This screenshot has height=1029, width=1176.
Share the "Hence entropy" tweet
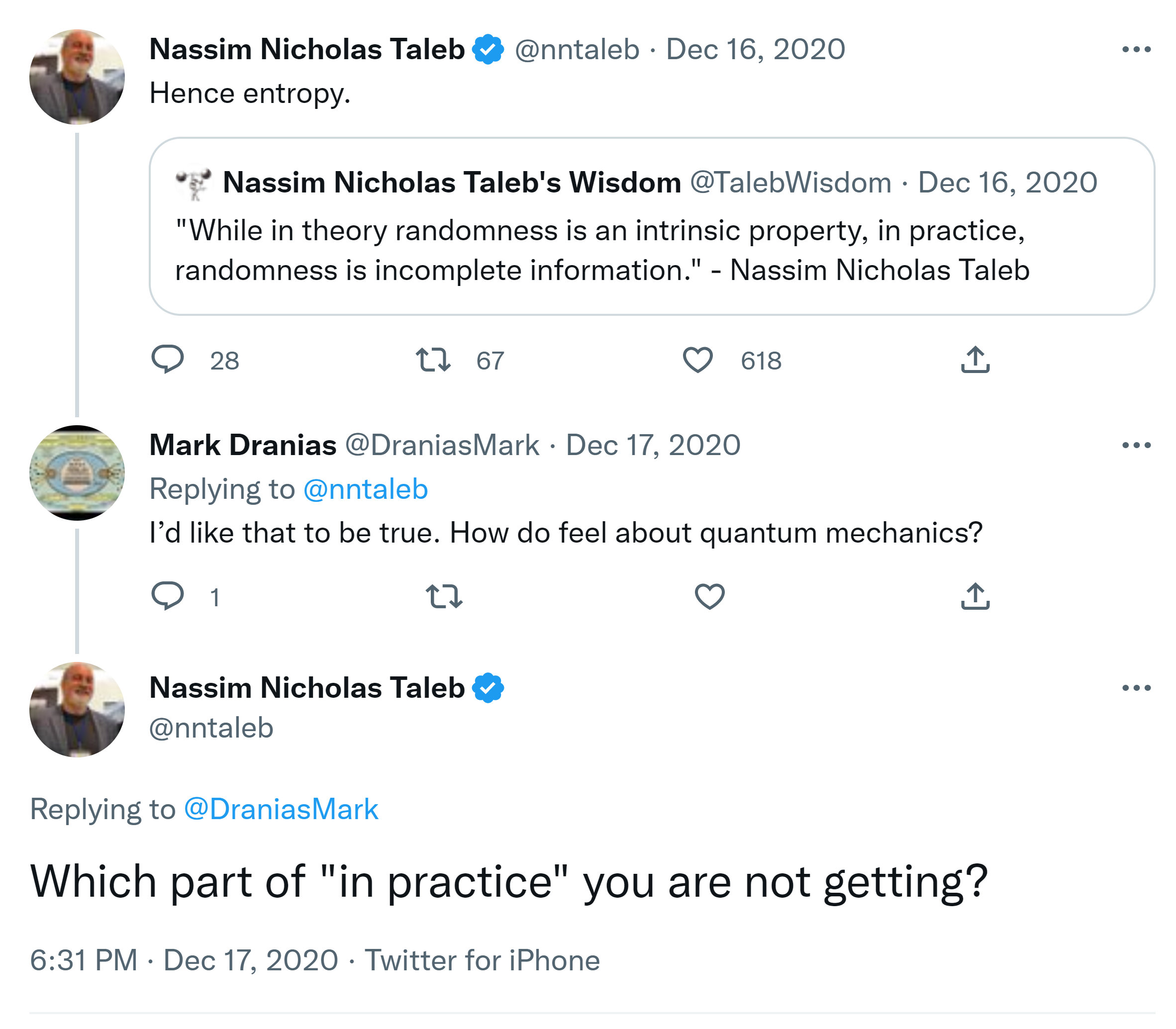975,360
